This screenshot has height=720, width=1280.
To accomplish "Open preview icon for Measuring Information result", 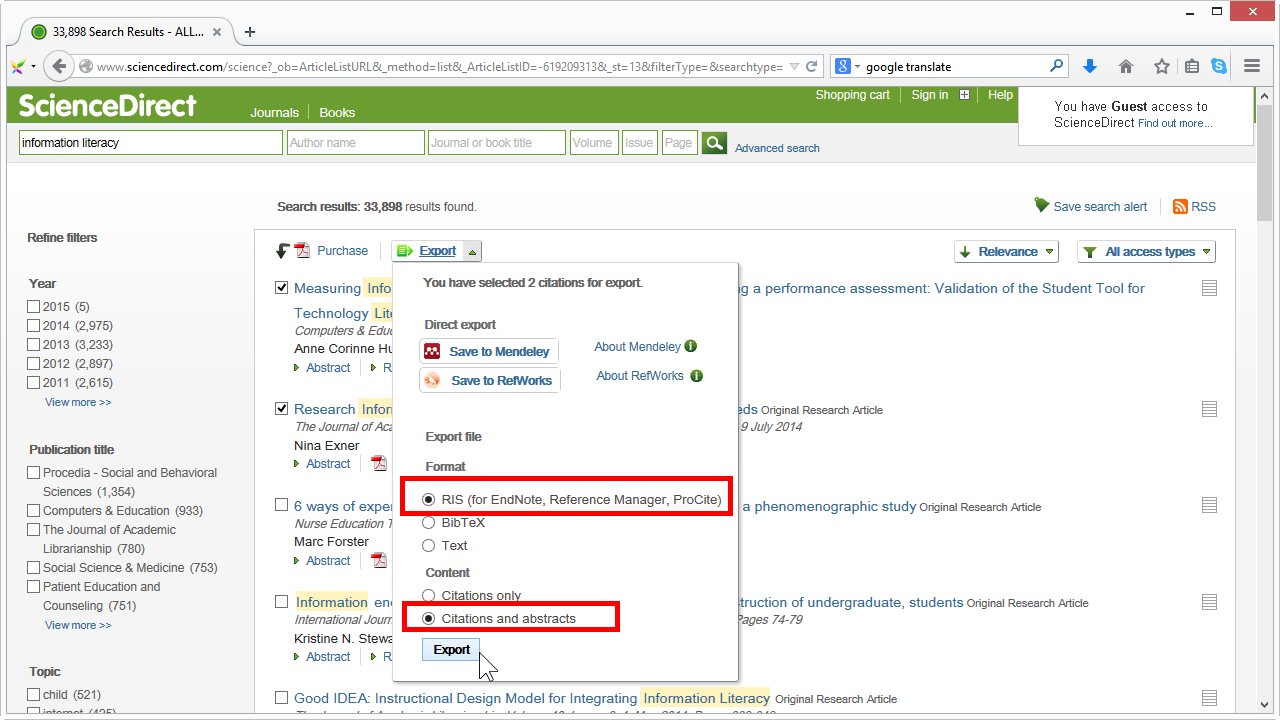I will tap(1209, 288).
